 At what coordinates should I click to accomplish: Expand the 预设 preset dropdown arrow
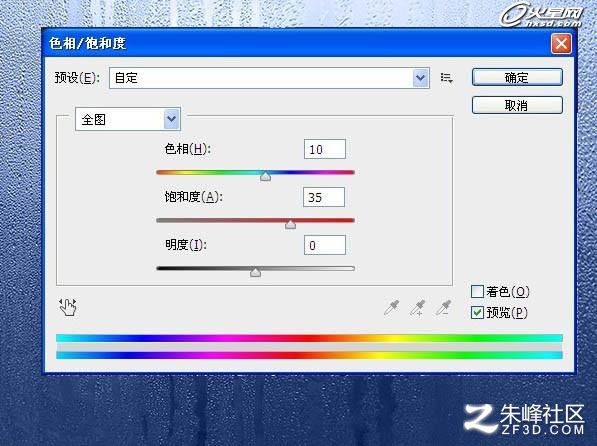pos(420,78)
